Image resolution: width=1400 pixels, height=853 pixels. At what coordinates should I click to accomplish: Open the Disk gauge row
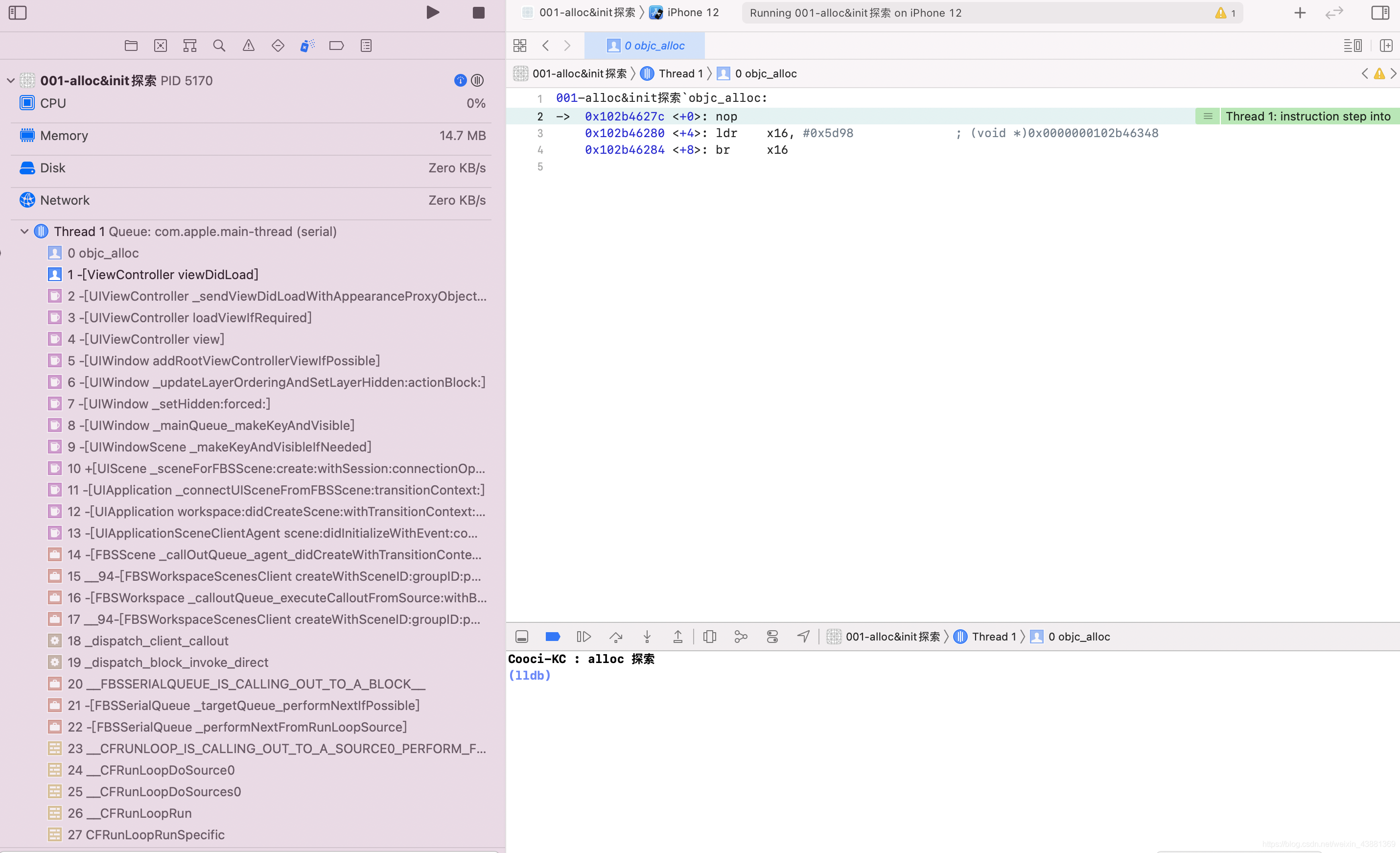coord(251,167)
